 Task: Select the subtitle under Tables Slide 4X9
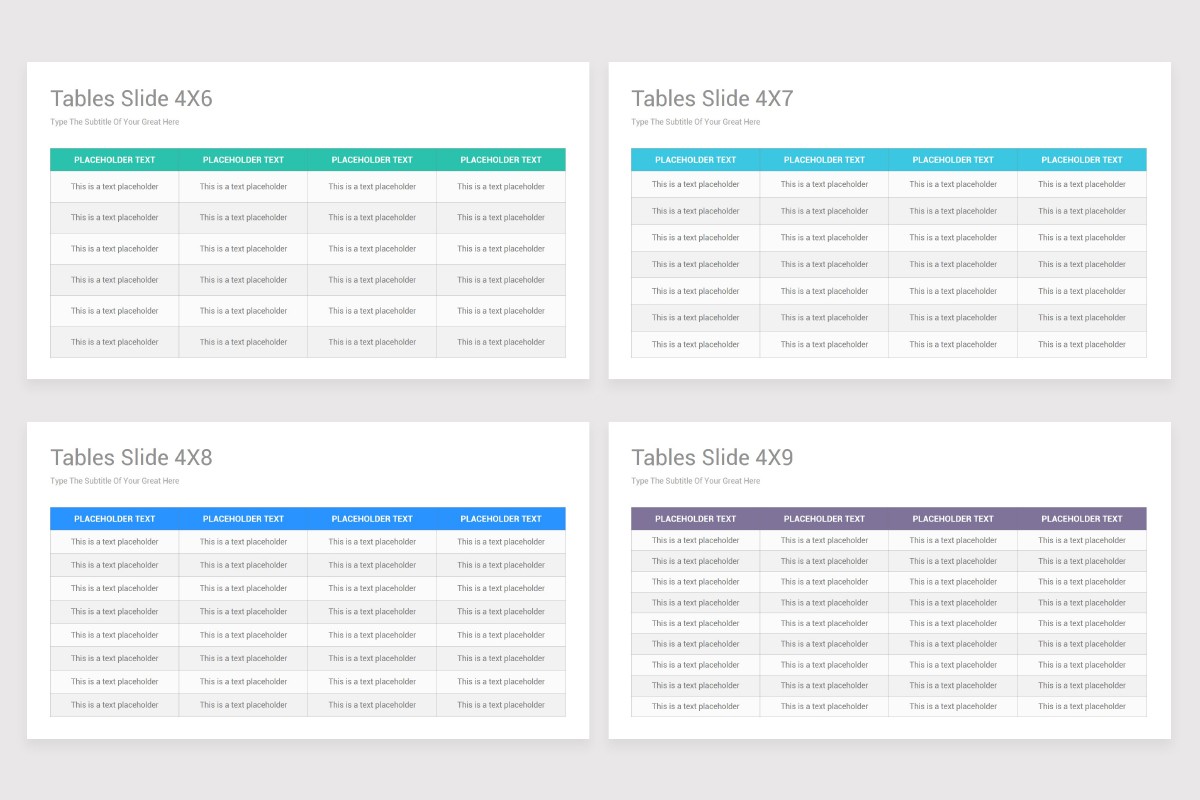pos(696,481)
